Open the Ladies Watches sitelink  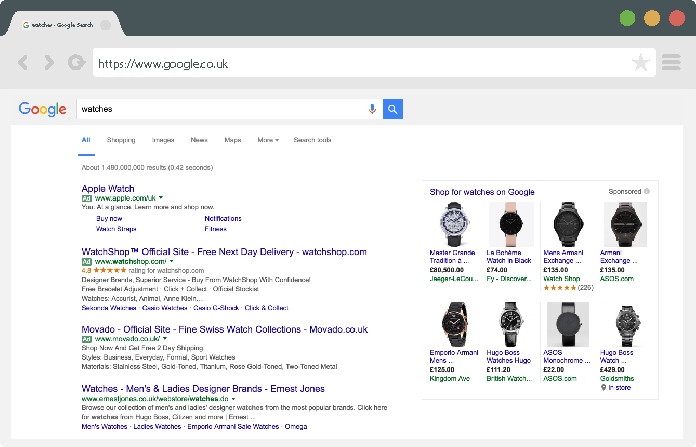click(x=158, y=427)
